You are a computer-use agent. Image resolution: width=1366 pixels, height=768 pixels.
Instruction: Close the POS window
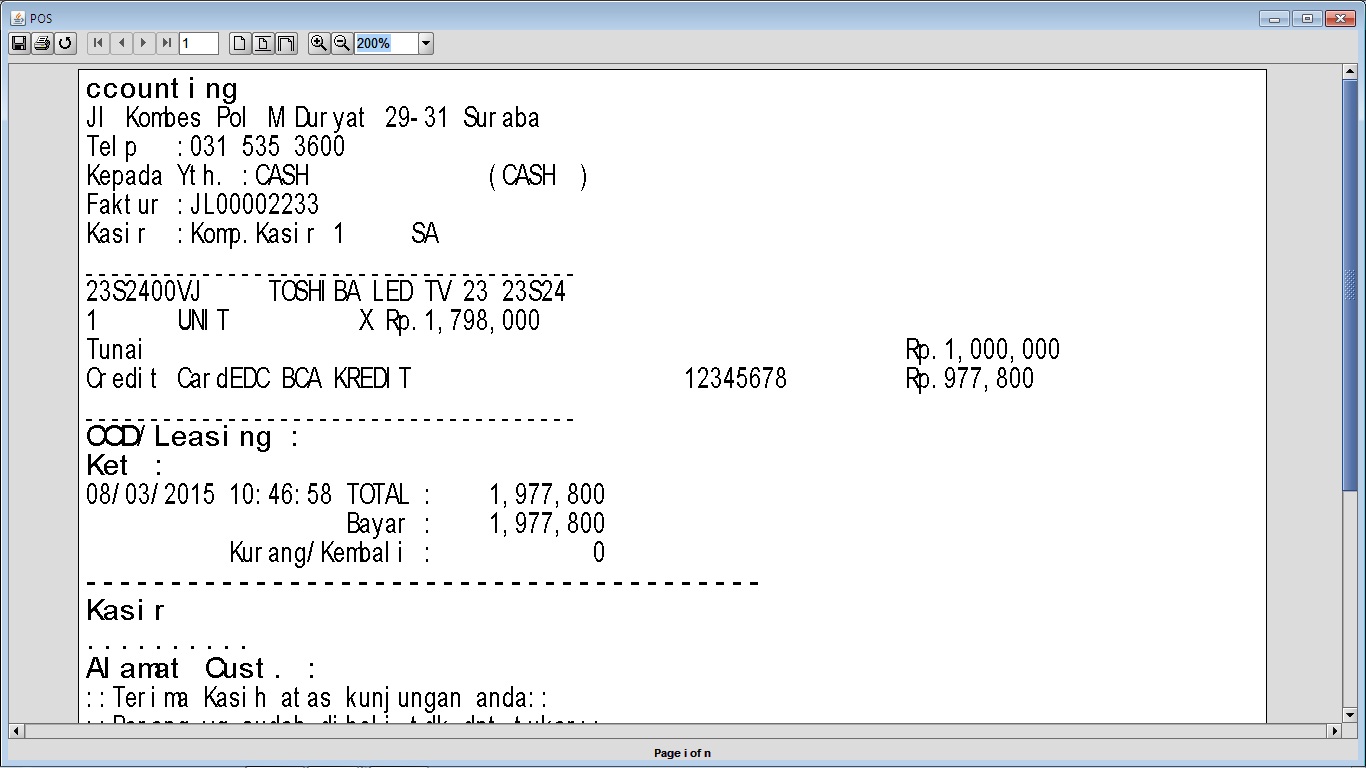[x=1338, y=18]
